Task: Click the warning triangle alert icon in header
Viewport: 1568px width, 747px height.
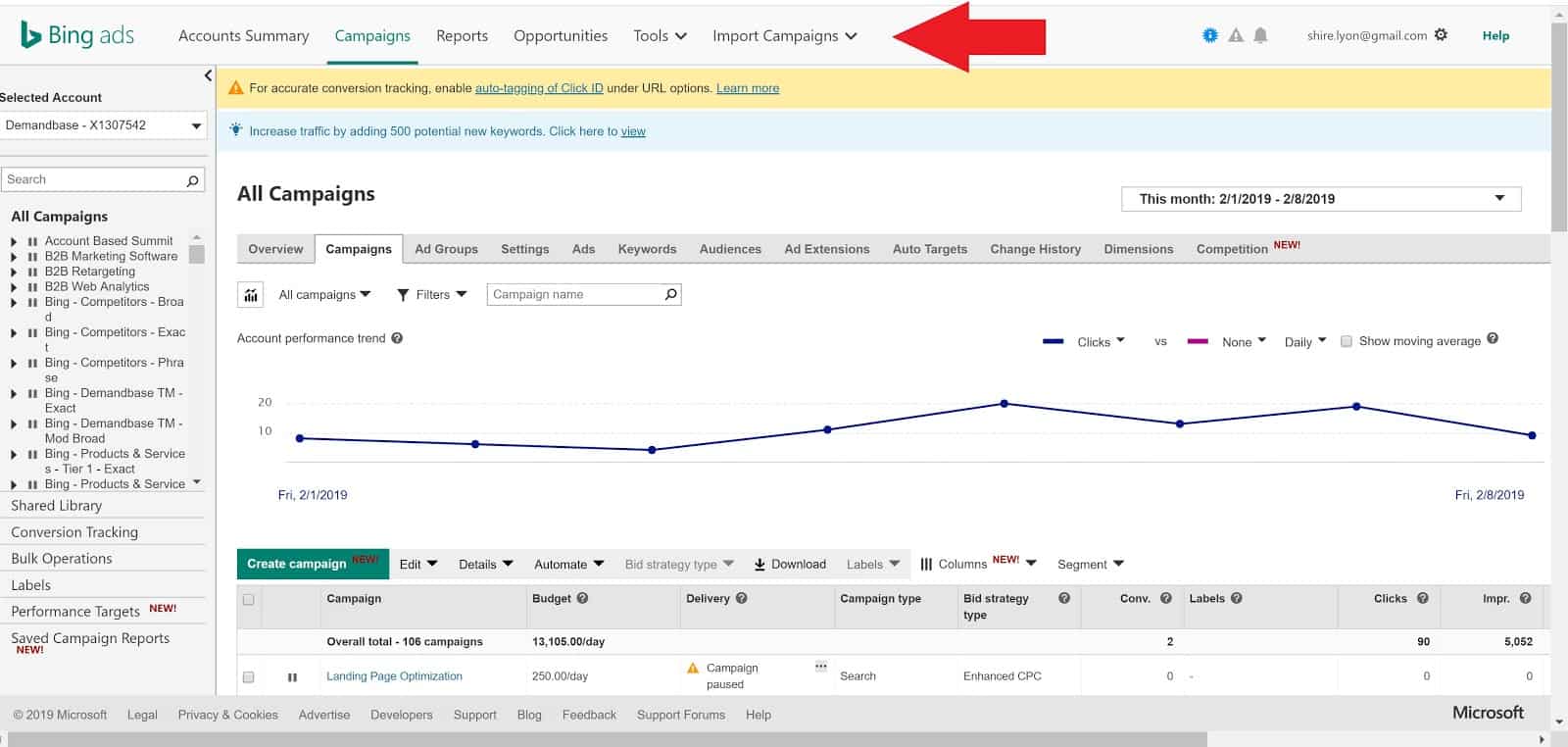Action: click(x=1236, y=35)
